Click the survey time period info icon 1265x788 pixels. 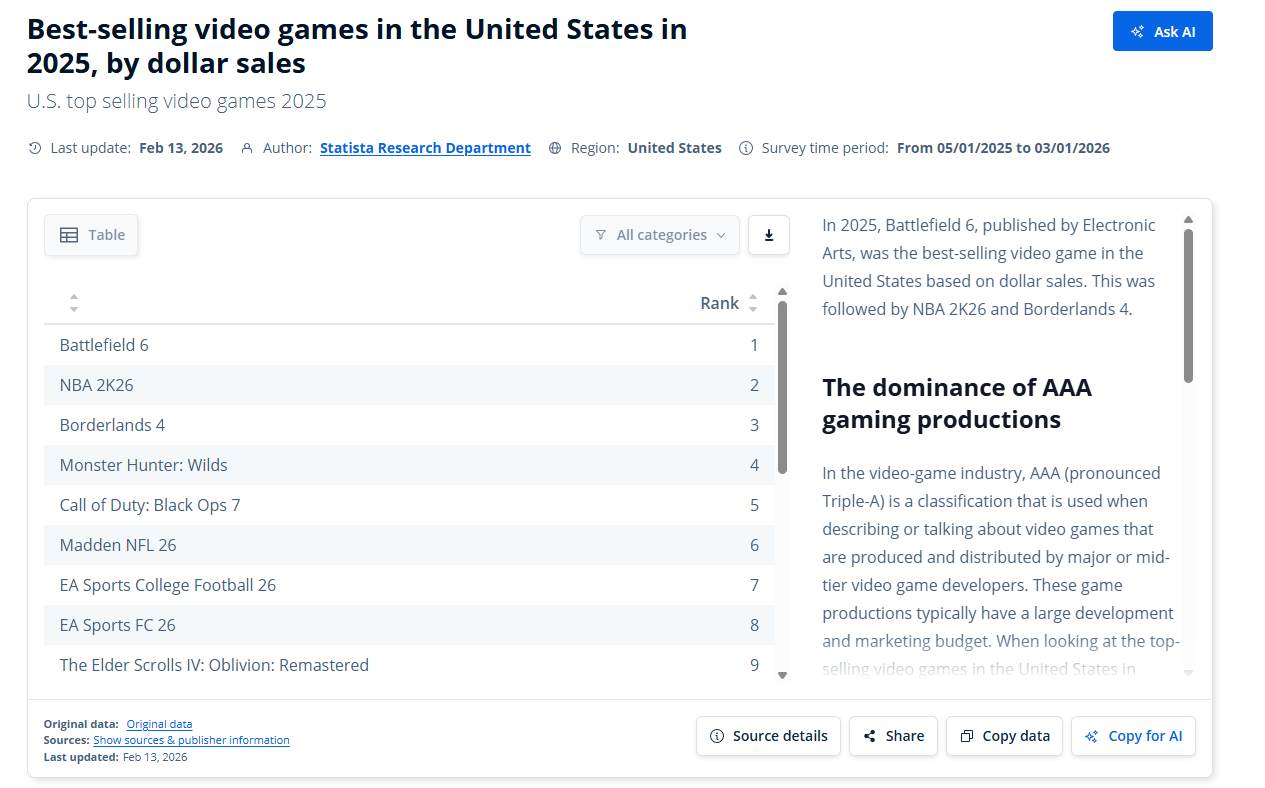(745, 148)
